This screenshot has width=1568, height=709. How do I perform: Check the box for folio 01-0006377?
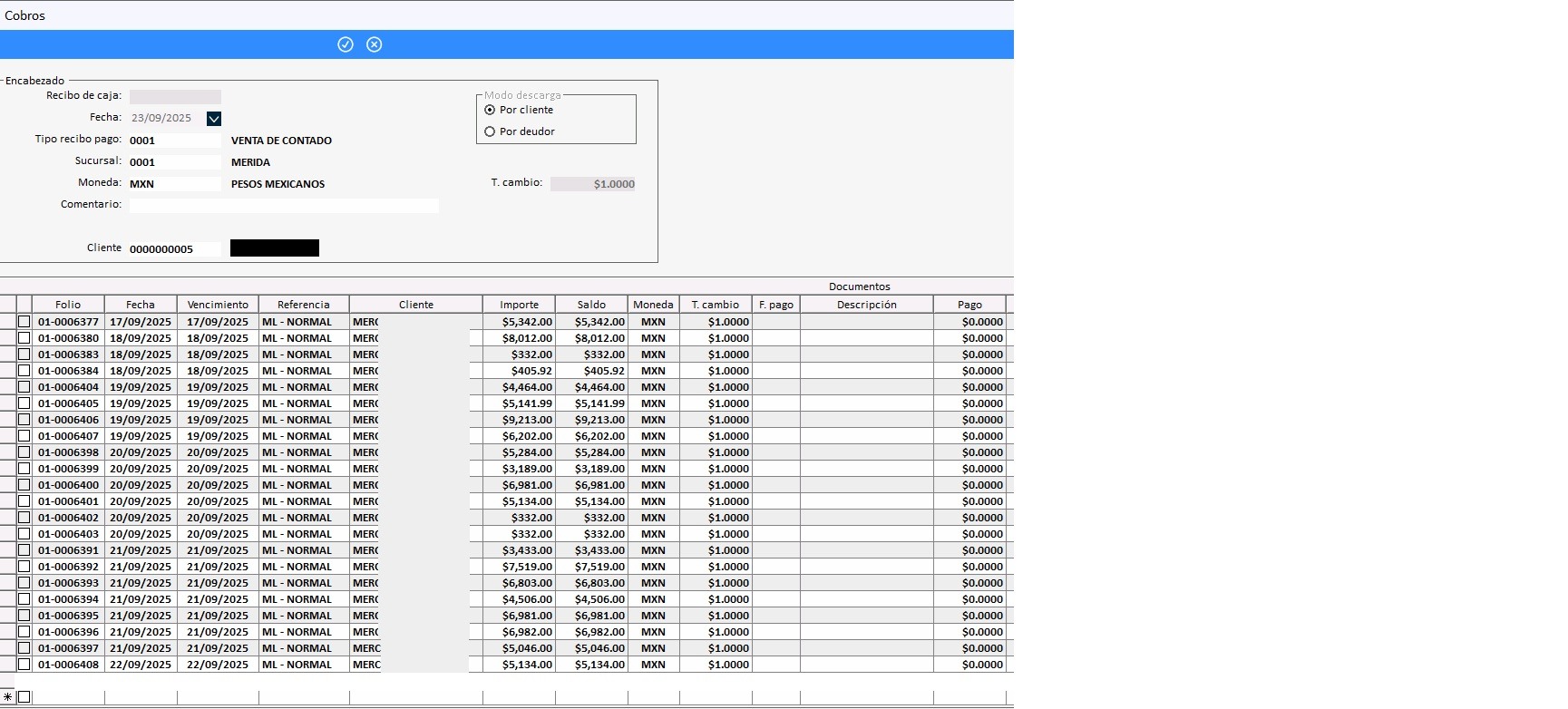point(24,322)
